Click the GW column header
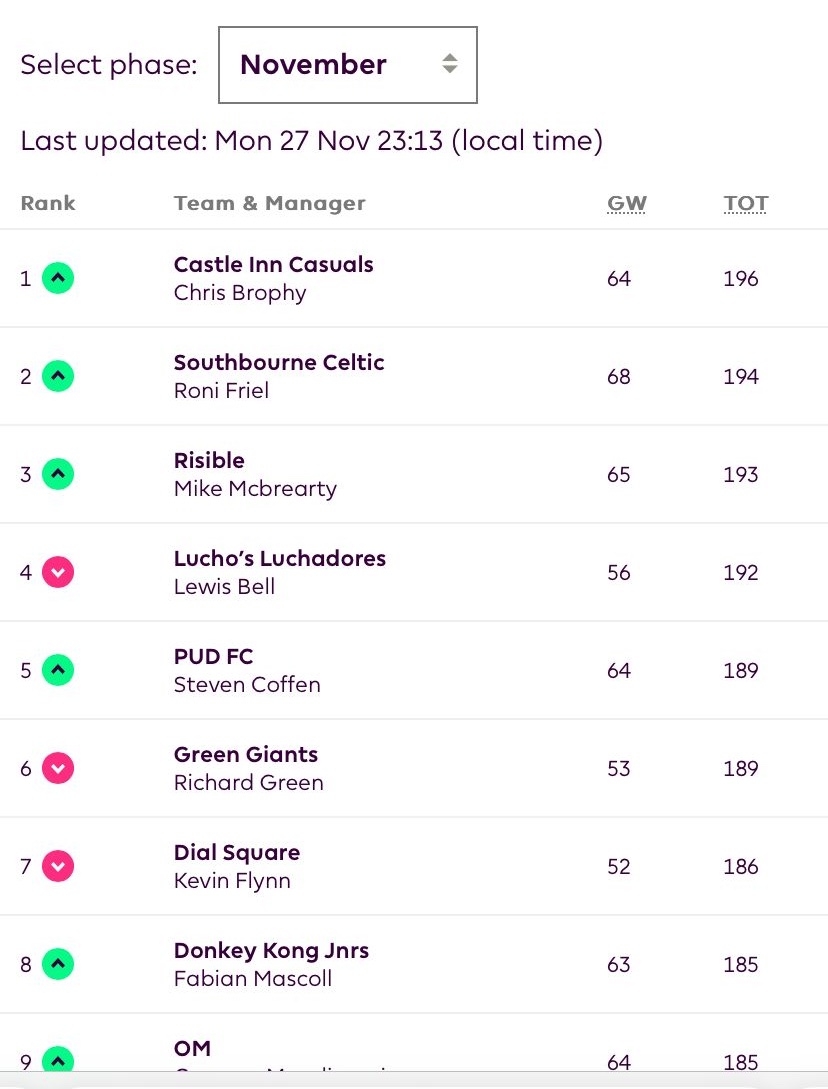 (x=627, y=204)
